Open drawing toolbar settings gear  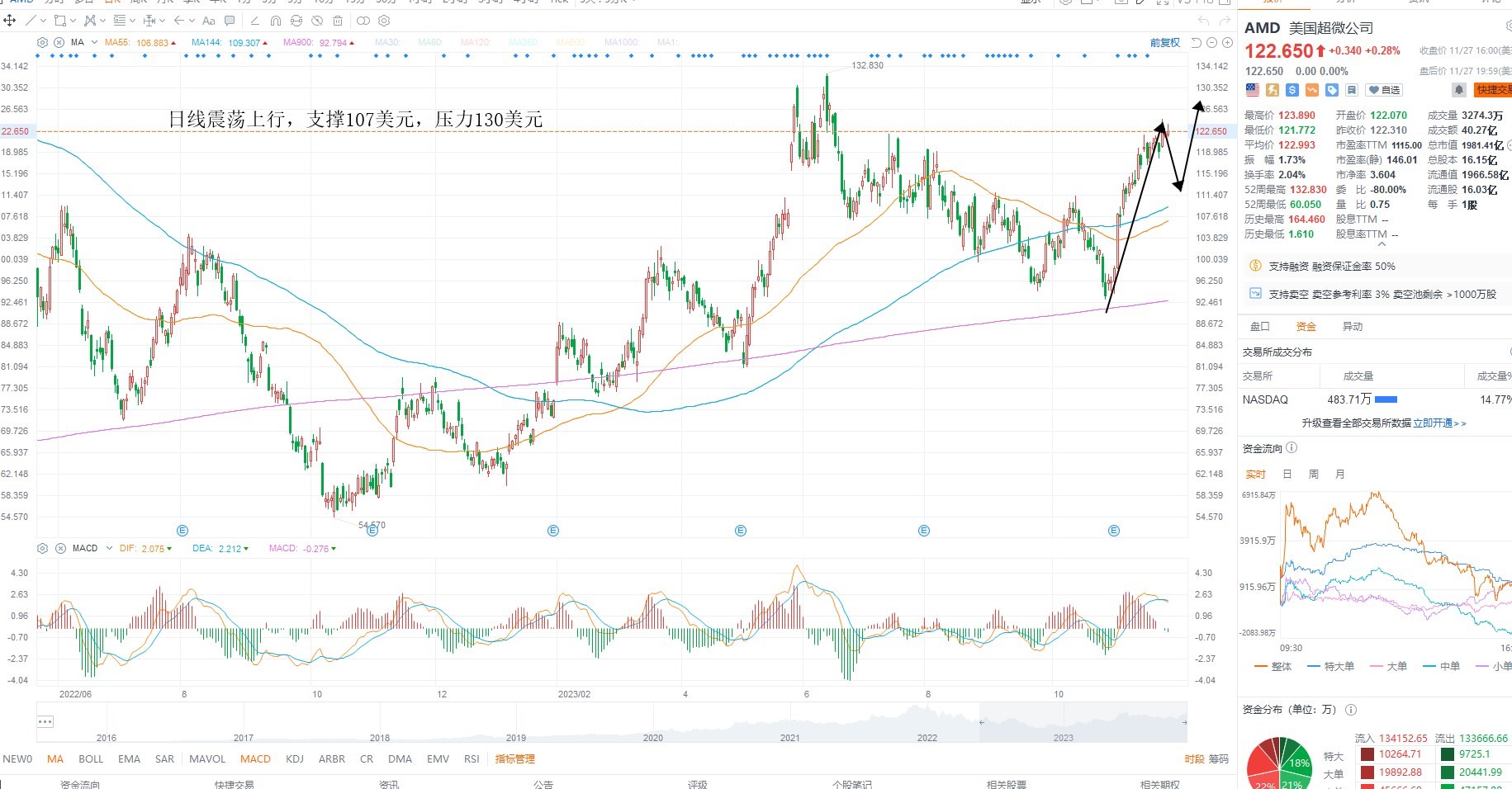[384, 21]
